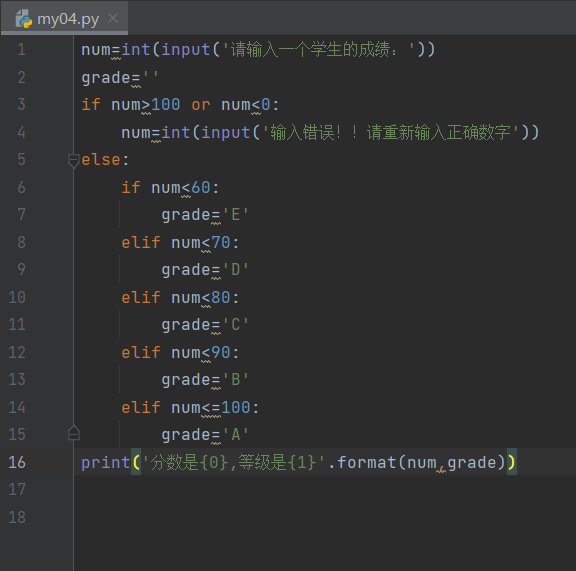Viewport: 576px width, 571px height.
Task: Click the first input function call
Action: 186,50
